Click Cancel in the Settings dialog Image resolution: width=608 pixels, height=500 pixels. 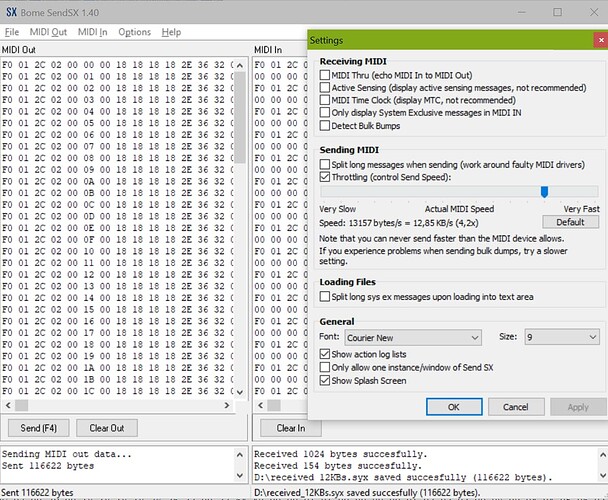tap(516, 407)
